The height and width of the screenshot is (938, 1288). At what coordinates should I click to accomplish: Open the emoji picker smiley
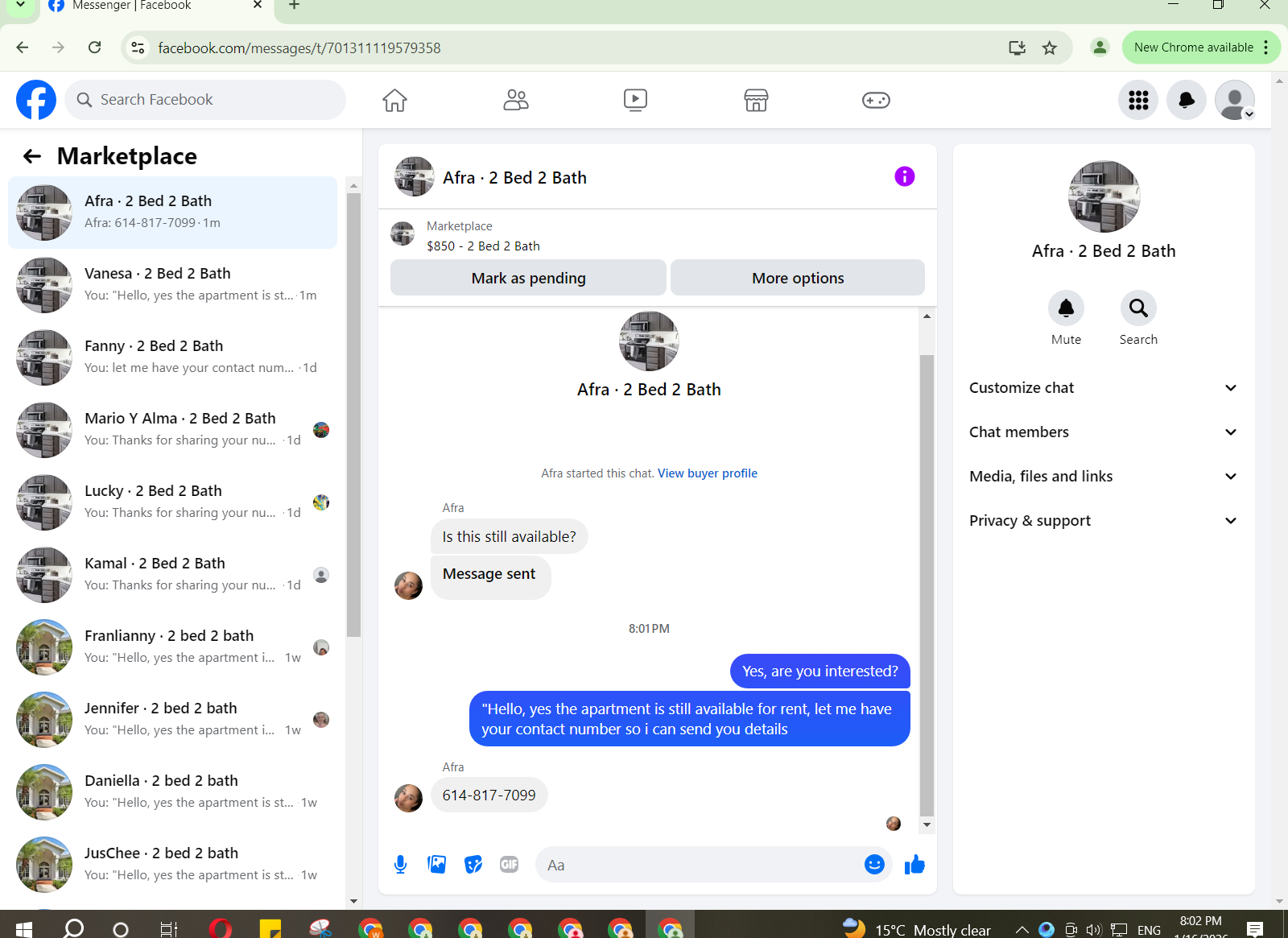tap(874, 864)
